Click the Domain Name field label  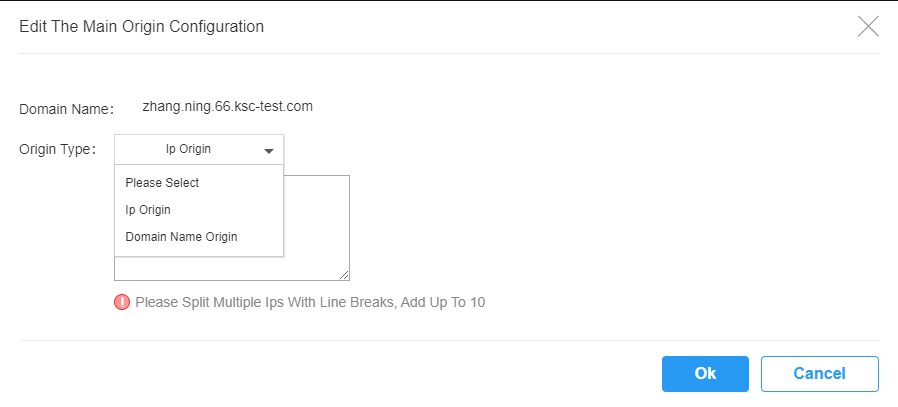(66, 109)
